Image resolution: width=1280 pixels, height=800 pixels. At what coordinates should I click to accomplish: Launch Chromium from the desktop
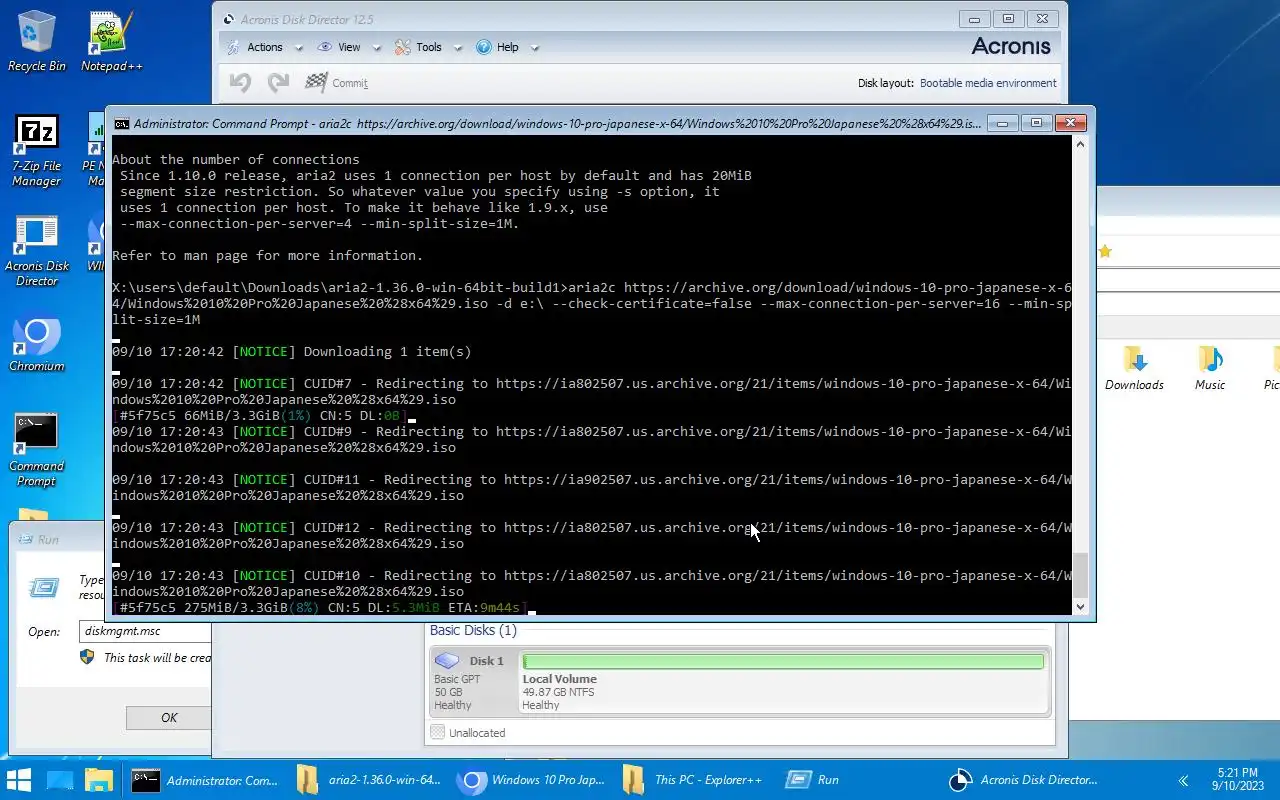(x=37, y=345)
